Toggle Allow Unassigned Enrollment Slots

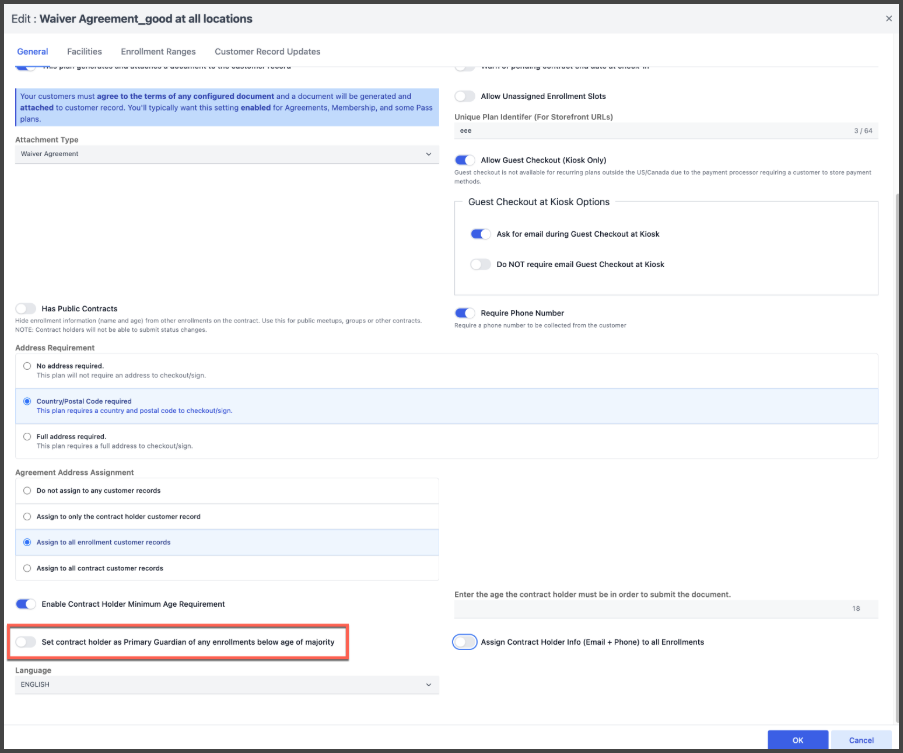click(464, 96)
